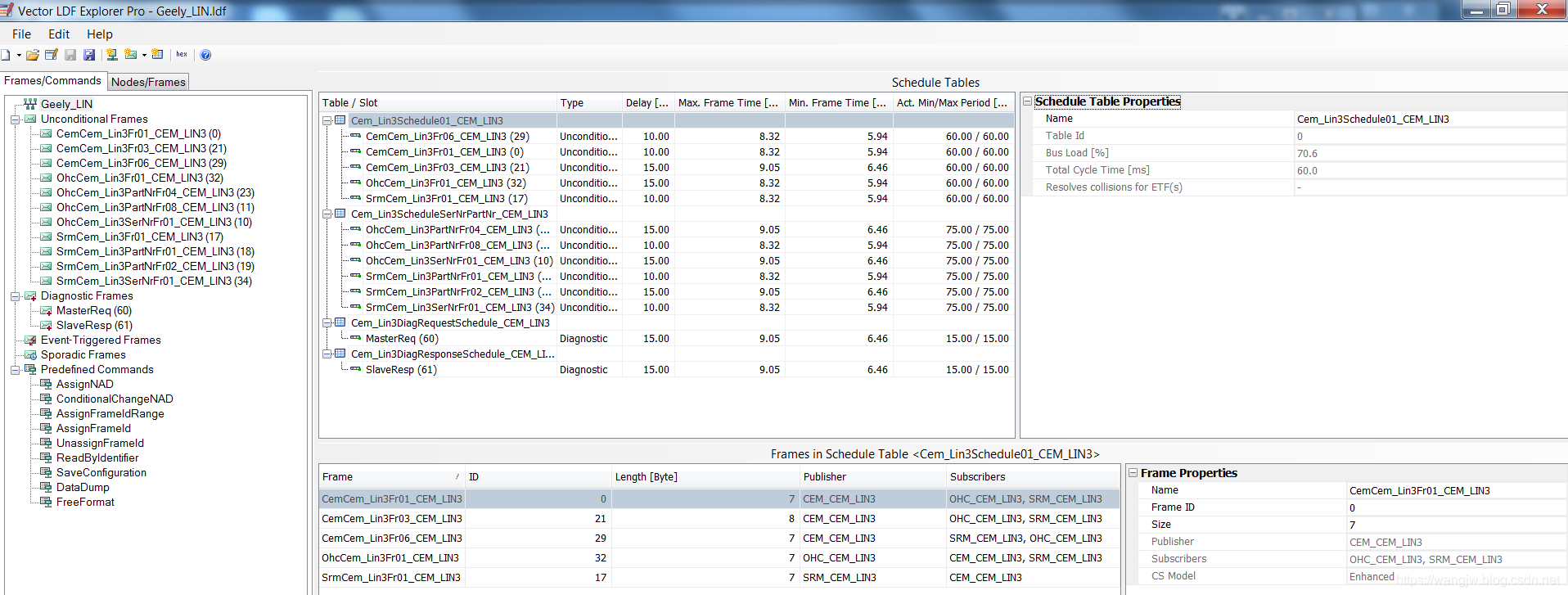This screenshot has width=1568, height=595.
Task: Click the new schedule table toolbar icon
Action: pos(158,55)
